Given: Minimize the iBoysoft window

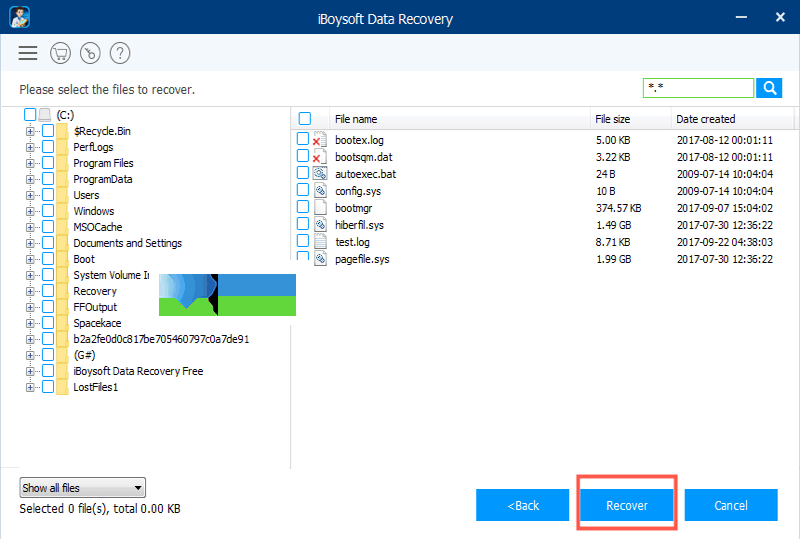Looking at the screenshot, I should pos(741,17).
